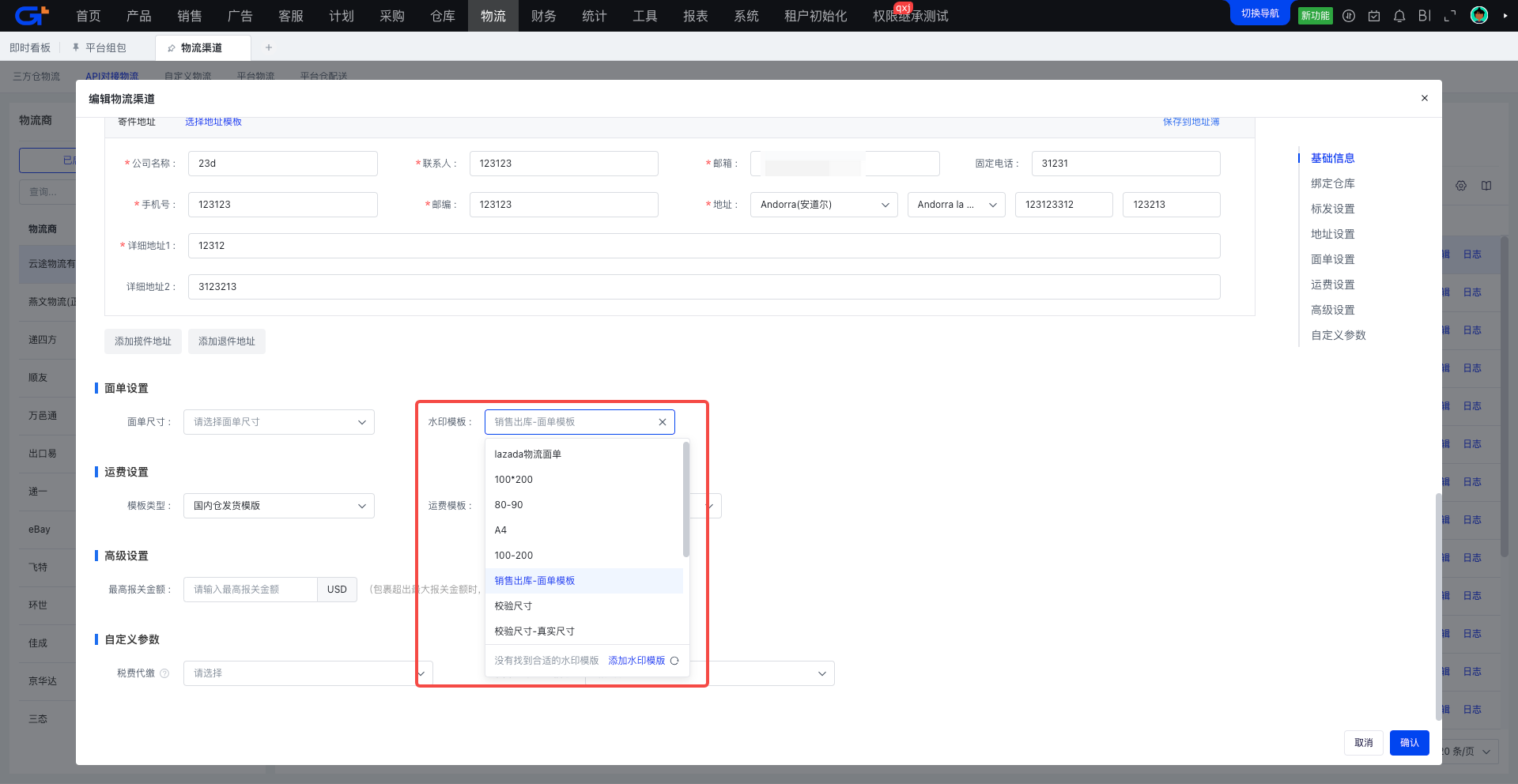Clear the 水印模板 selection
The height and width of the screenshot is (784, 1518).
coord(663,422)
